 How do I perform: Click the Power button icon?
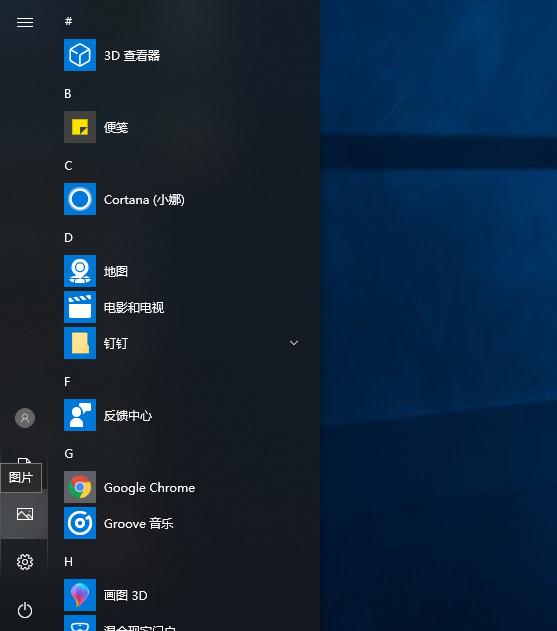[25, 610]
